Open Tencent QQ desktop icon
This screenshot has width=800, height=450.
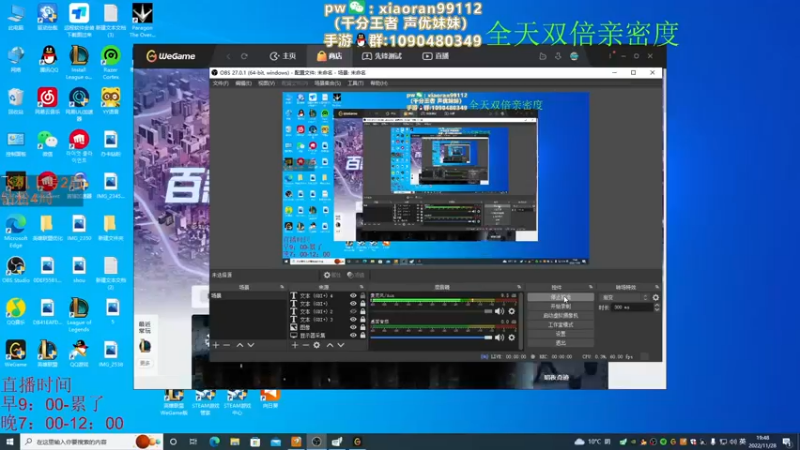47,60
